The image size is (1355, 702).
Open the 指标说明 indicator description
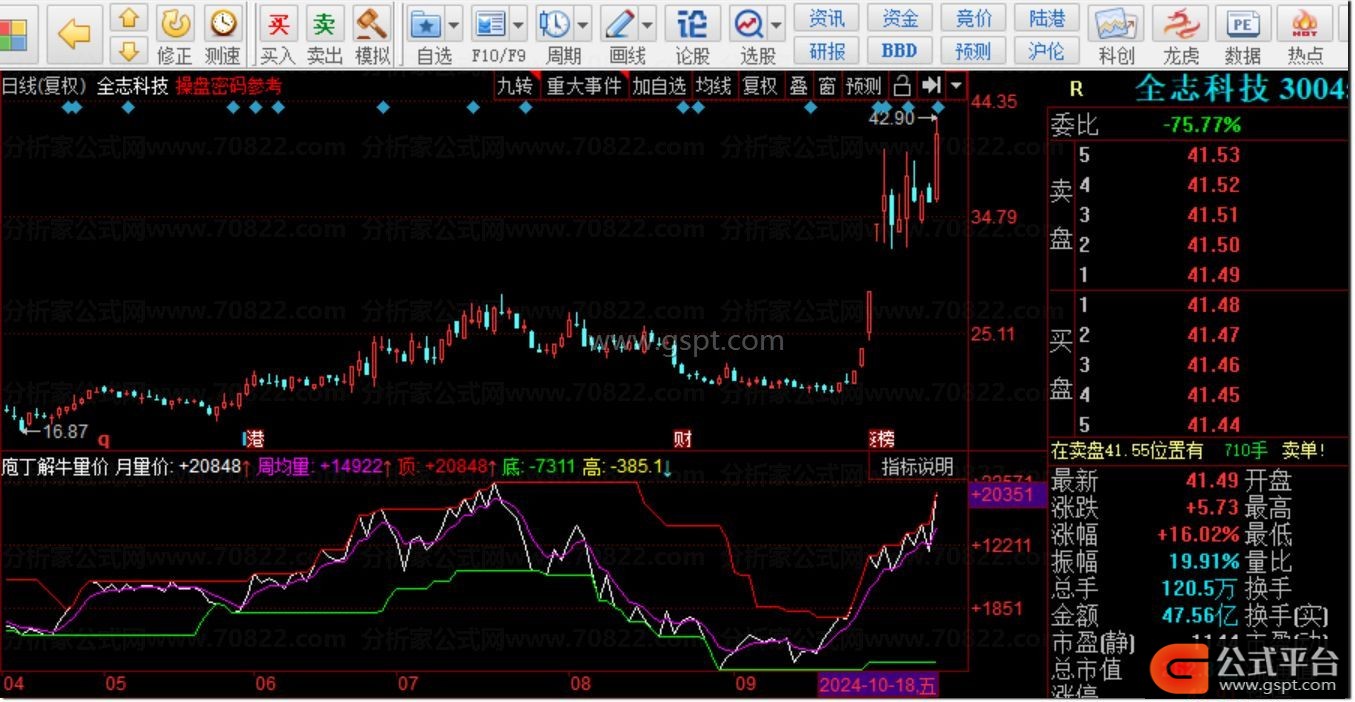pos(917,466)
